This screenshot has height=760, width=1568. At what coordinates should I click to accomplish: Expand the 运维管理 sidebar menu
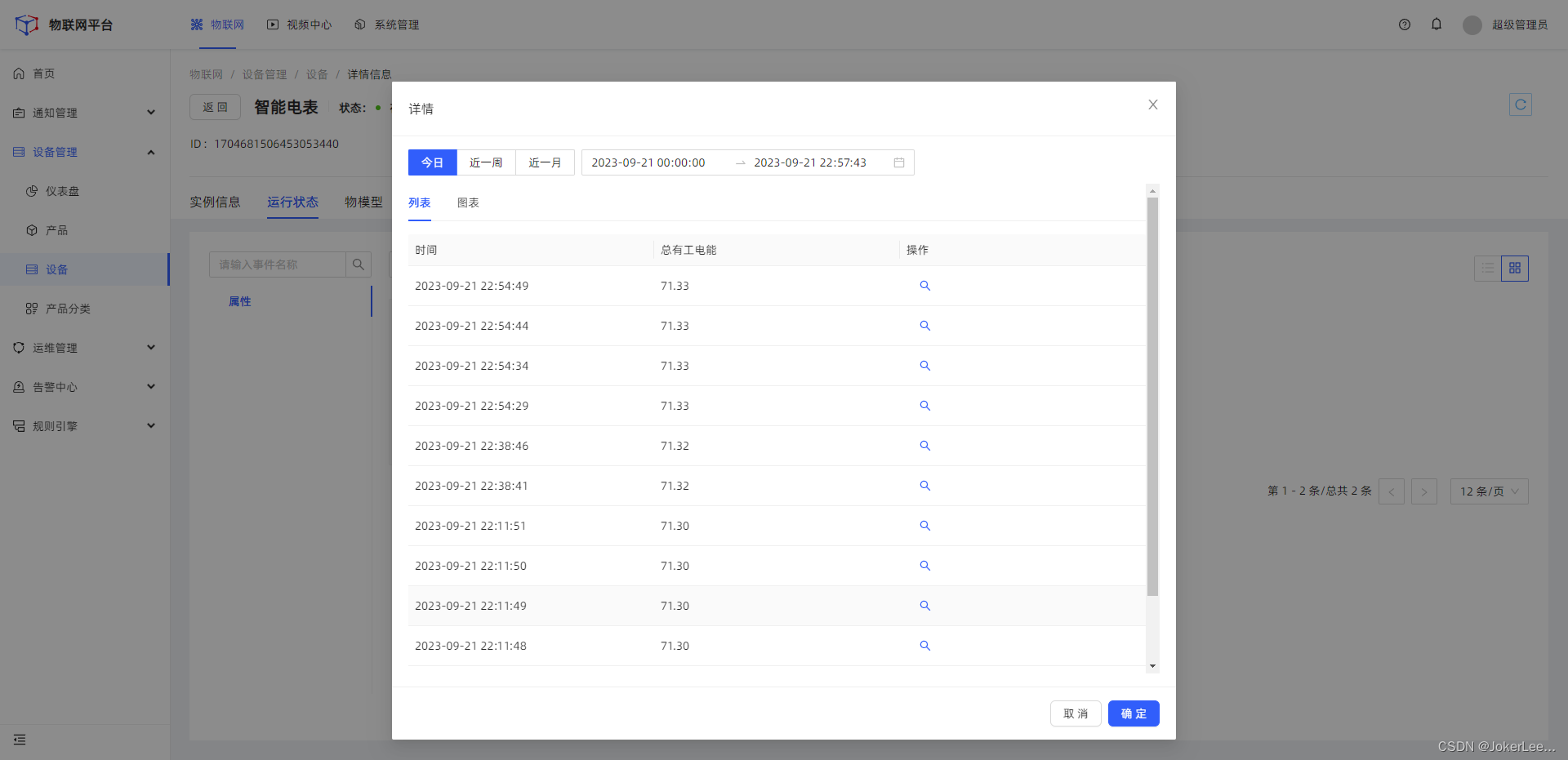click(85, 348)
